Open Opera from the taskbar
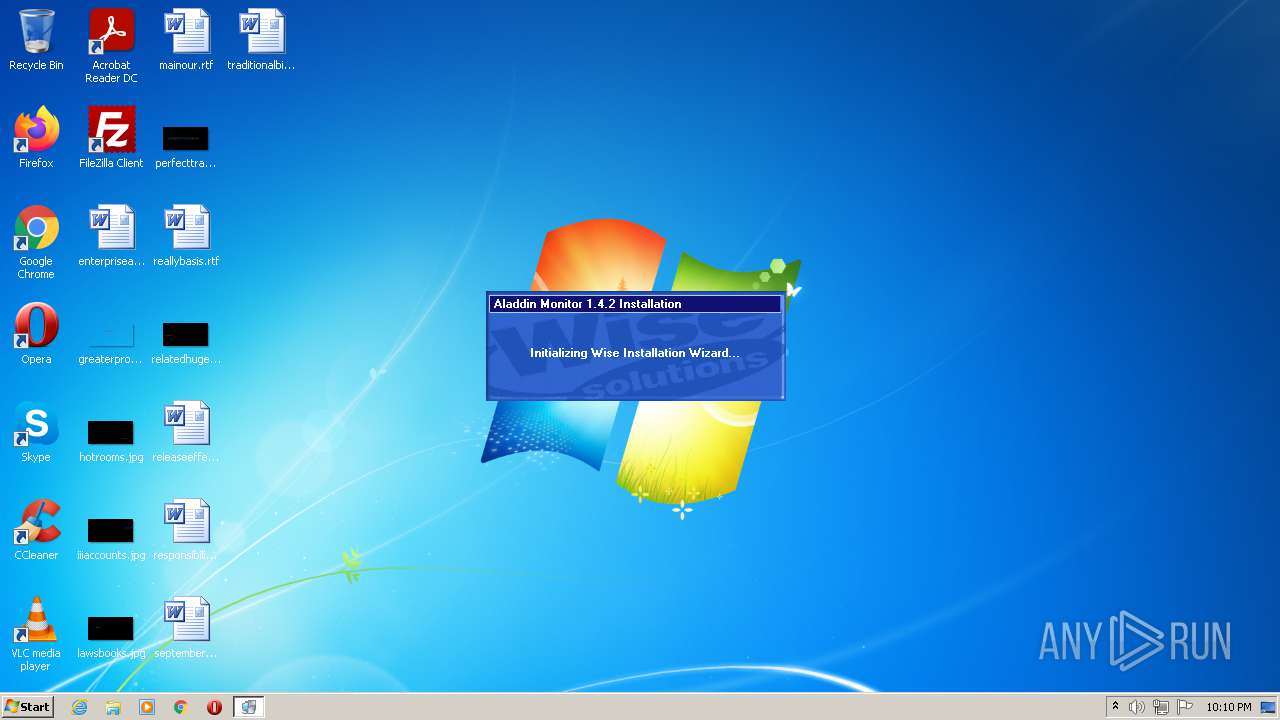1280x720 pixels. tap(214, 707)
